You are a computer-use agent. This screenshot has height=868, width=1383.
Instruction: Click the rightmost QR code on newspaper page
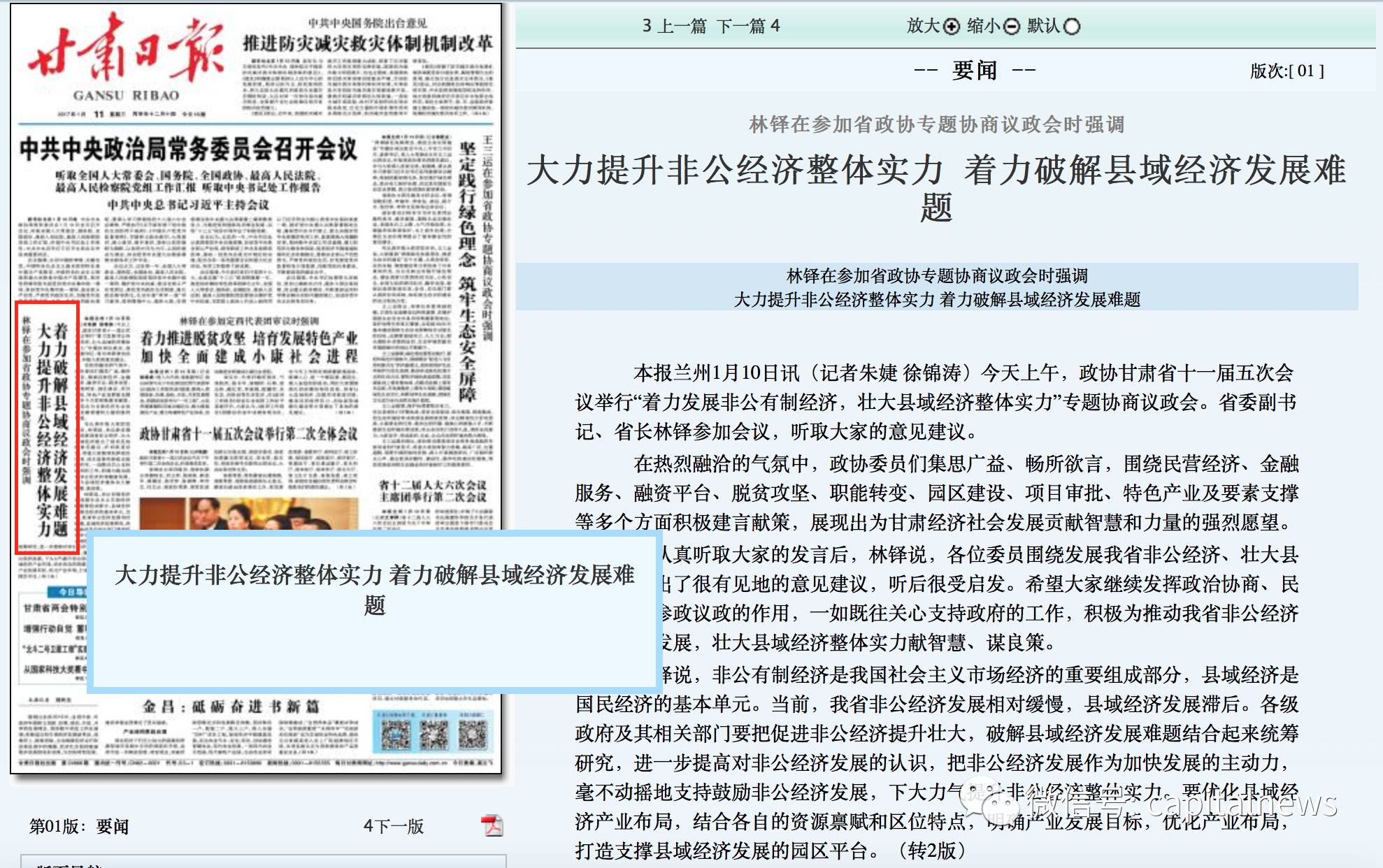[472, 735]
